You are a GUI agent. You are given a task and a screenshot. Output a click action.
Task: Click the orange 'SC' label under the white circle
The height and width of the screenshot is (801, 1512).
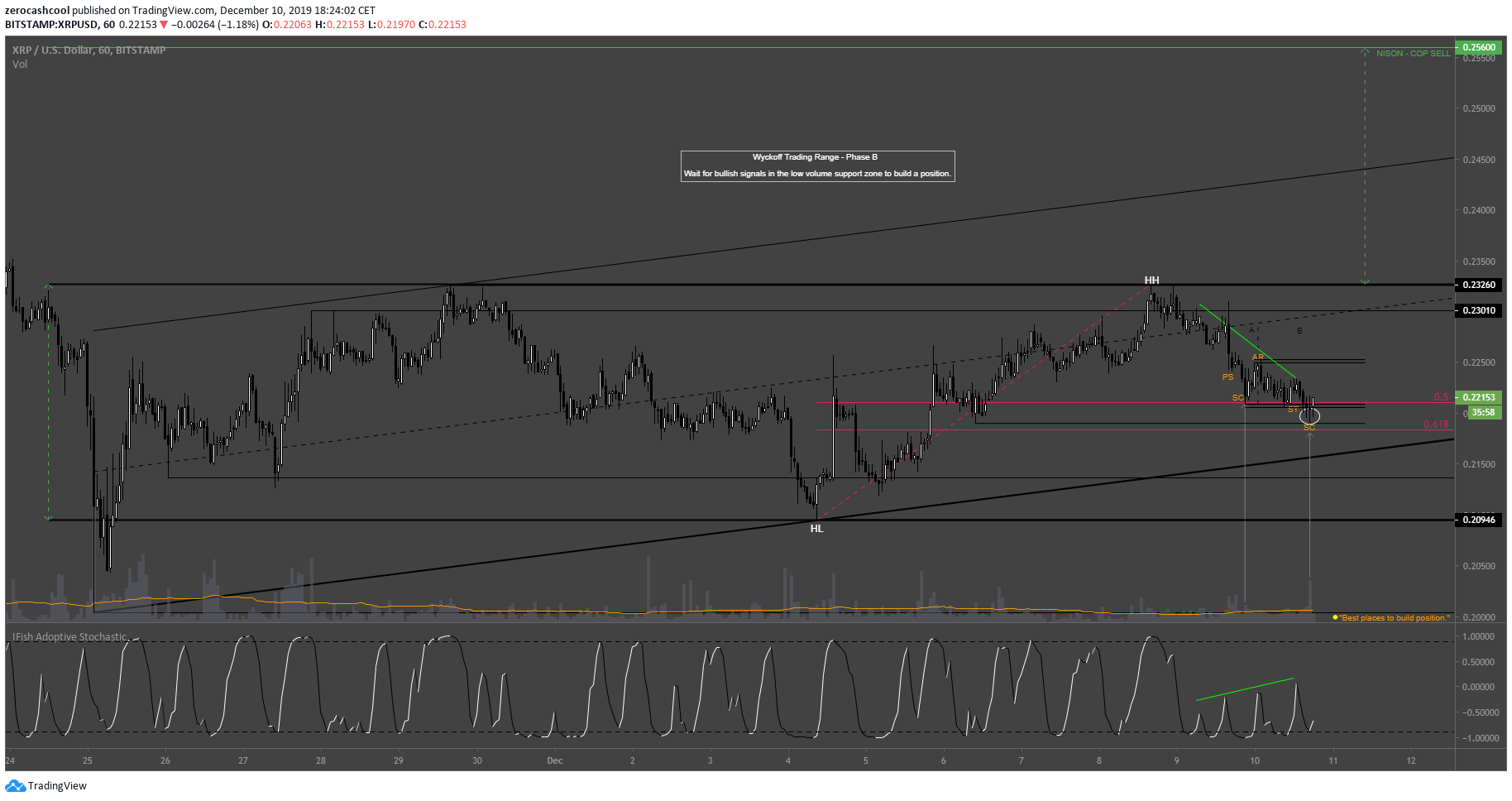click(1309, 428)
